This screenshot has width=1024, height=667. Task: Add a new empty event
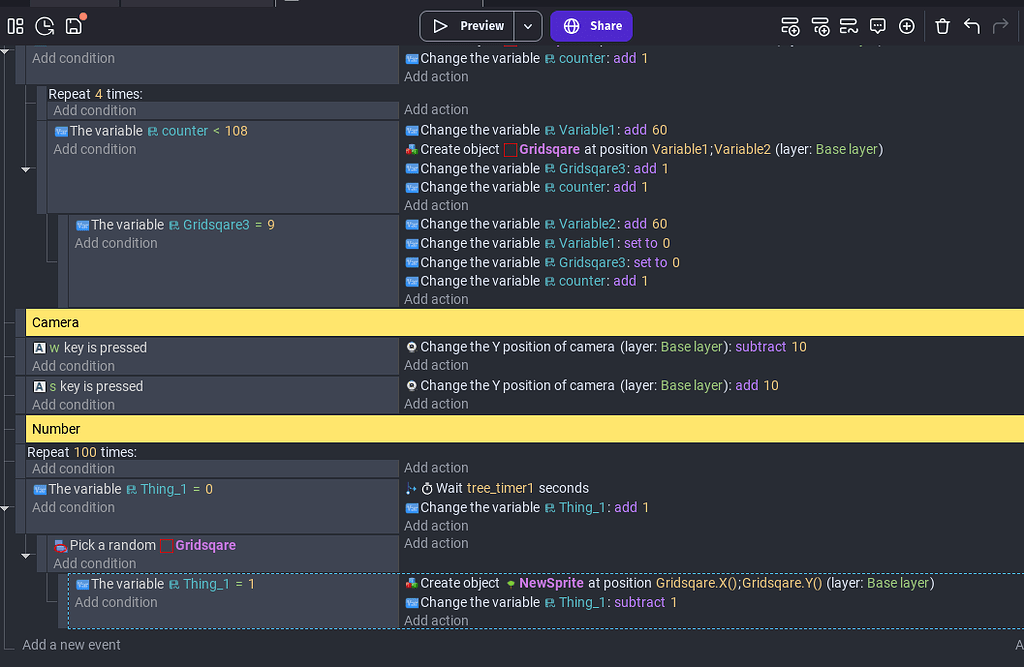(x=790, y=26)
